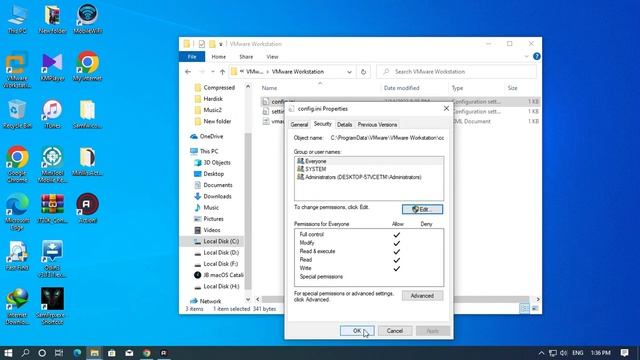640x360 pixels.
Task: Open taskbar search icon
Action: tap(25, 353)
